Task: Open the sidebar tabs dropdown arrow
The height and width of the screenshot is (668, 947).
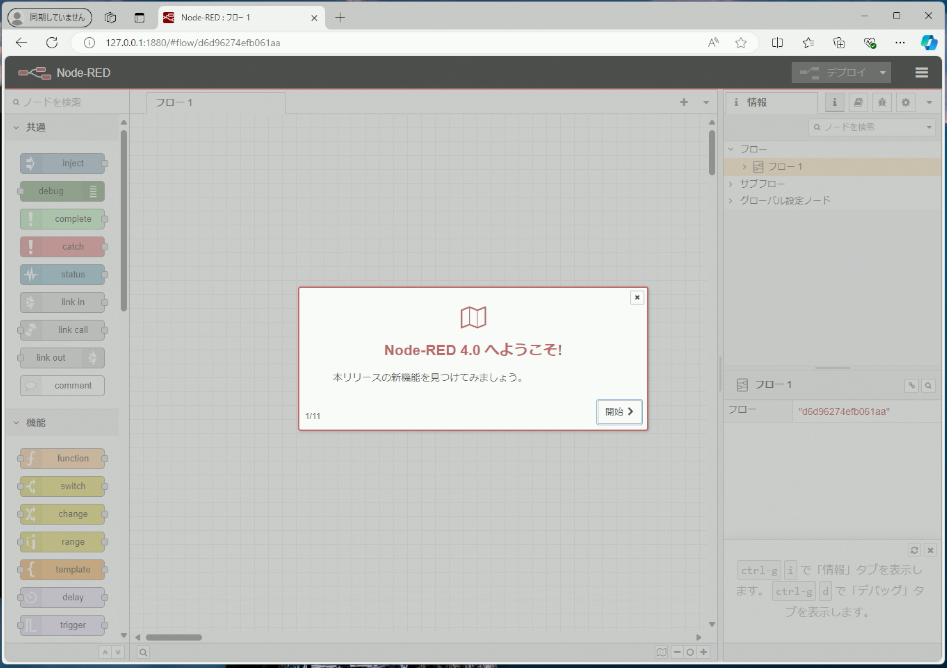Action: pyautogui.click(x=929, y=103)
